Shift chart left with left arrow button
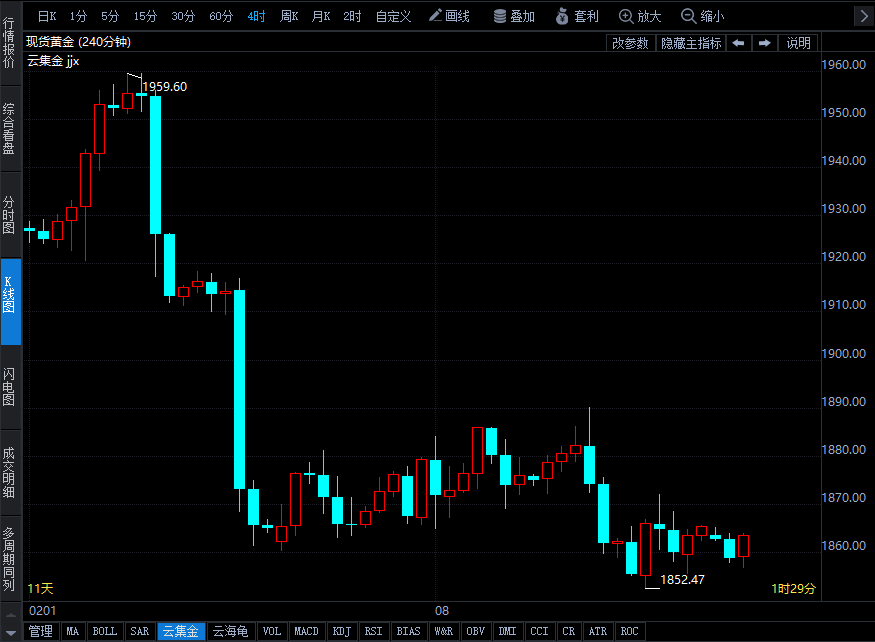 pos(738,43)
